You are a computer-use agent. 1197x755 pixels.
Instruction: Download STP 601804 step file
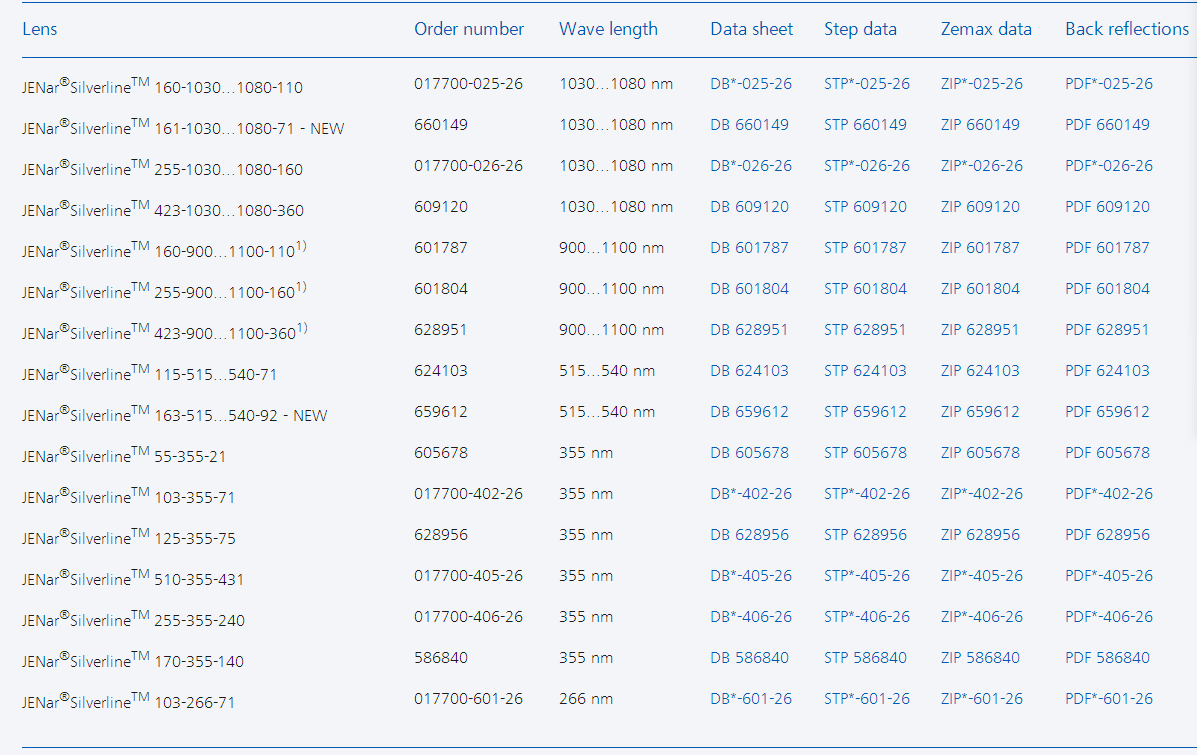[x=865, y=289]
